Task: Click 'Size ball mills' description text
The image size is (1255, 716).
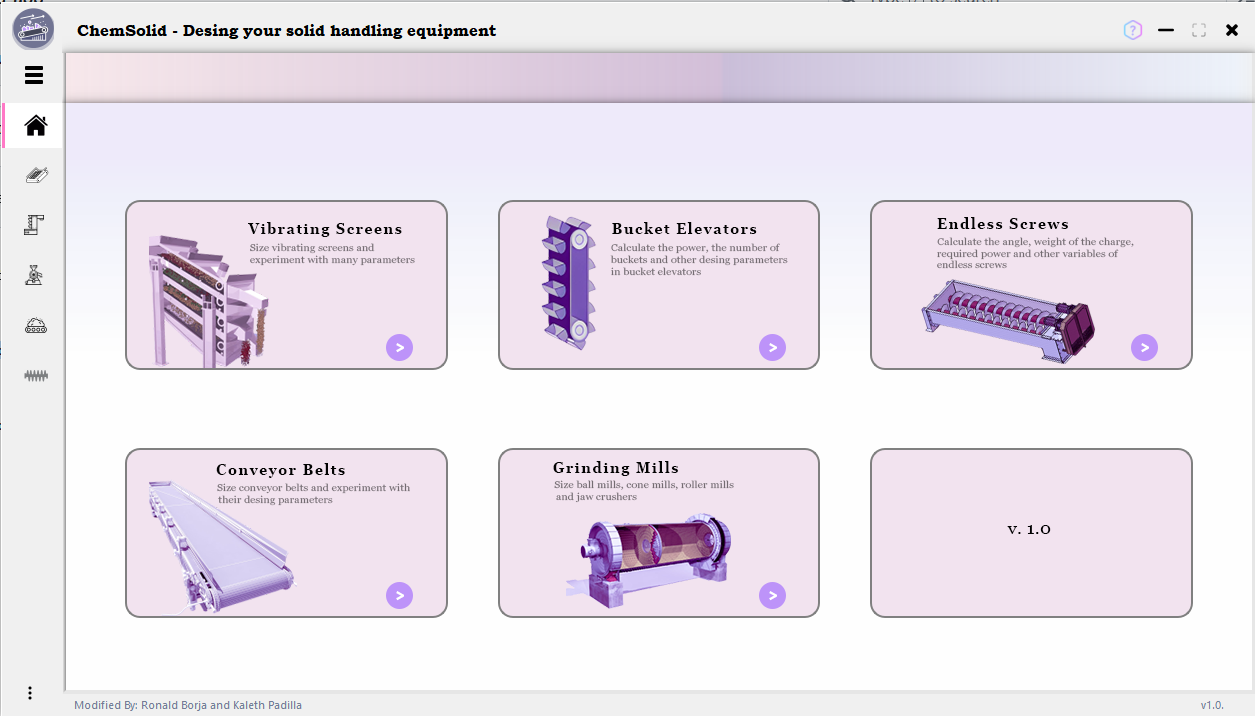Action: (x=644, y=490)
